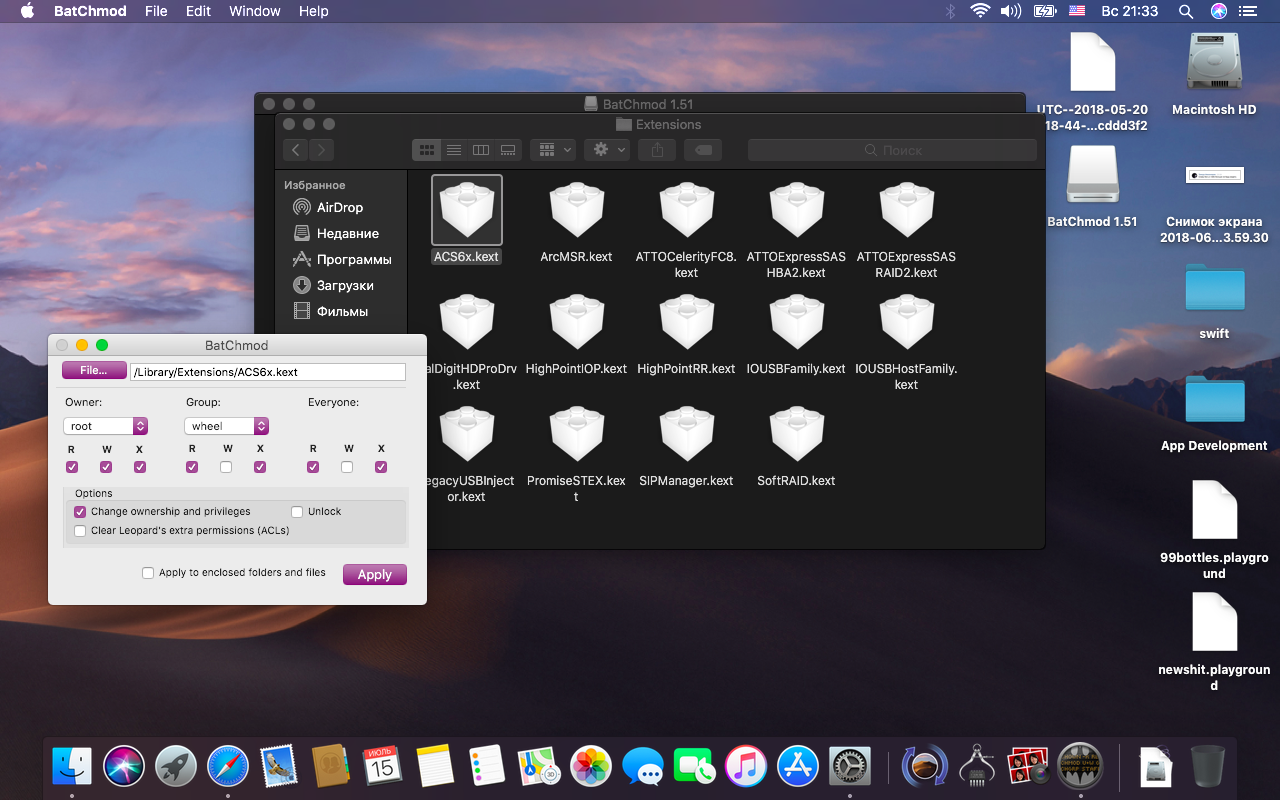Open Finder action gear dropdown

pyautogui.click(x=607, y=150)
